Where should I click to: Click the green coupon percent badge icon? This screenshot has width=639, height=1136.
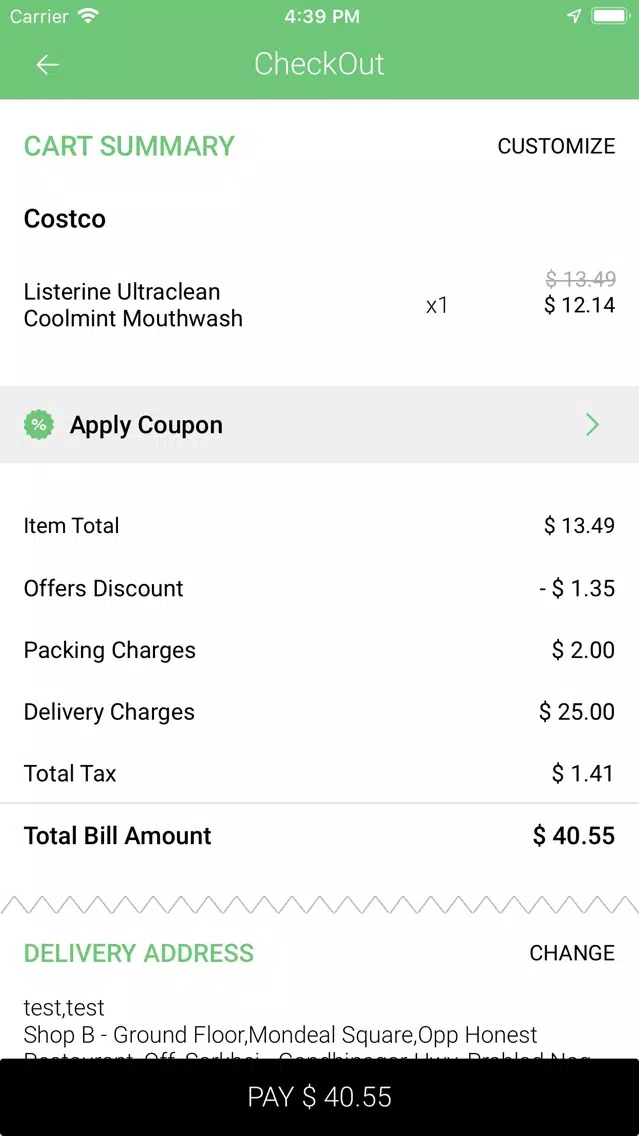click(39, 425)
